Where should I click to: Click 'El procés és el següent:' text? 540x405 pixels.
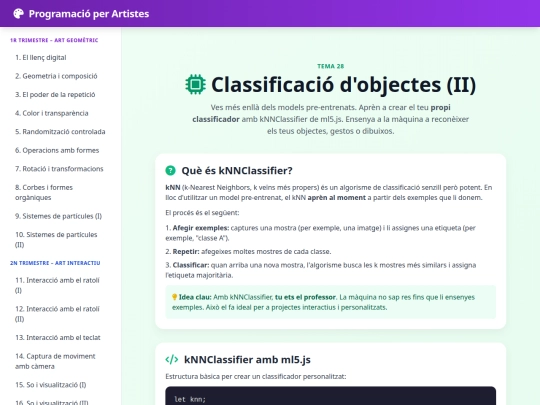(x=202, y=213)
